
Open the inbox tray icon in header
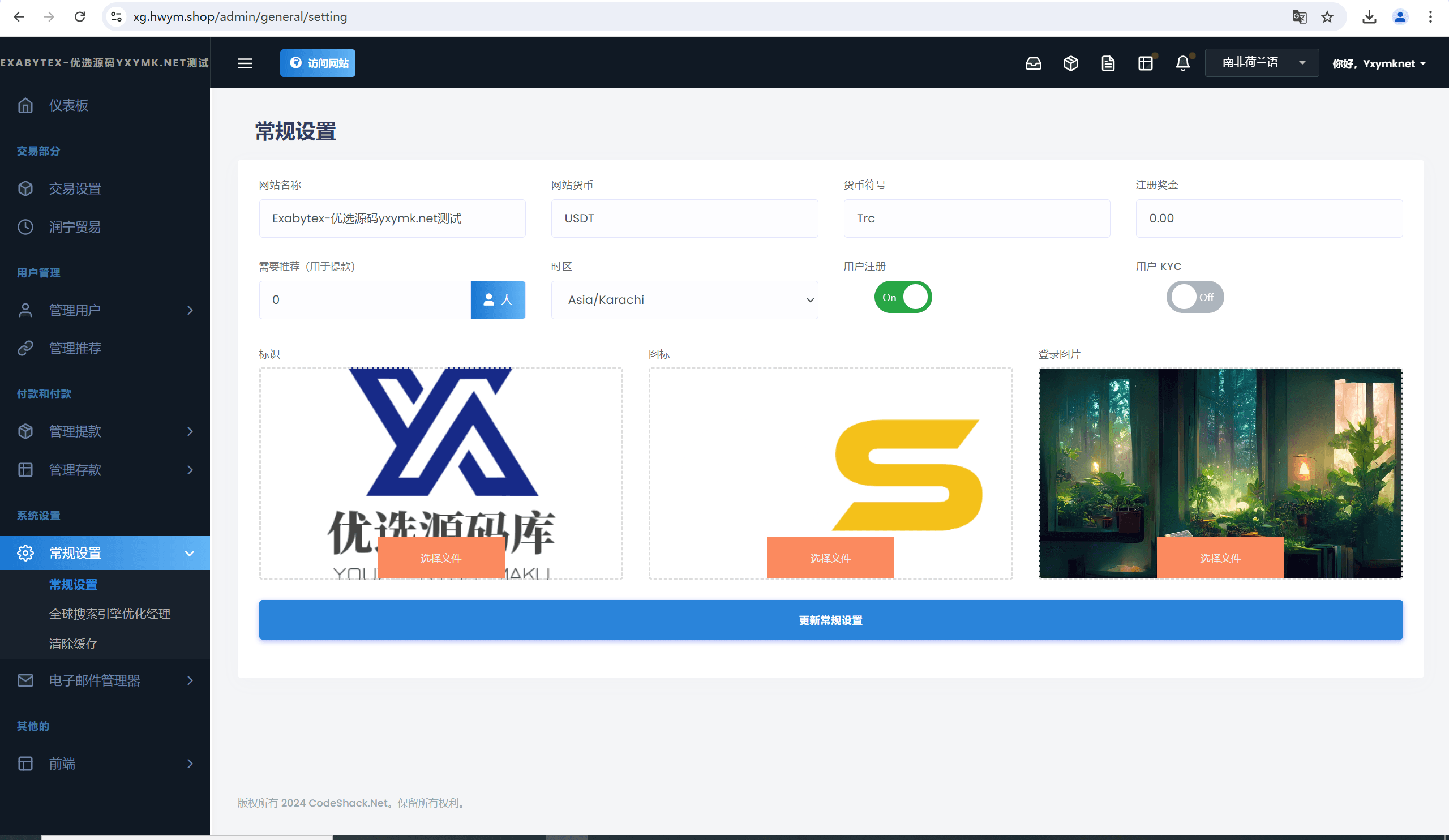tap(1034, 63)
